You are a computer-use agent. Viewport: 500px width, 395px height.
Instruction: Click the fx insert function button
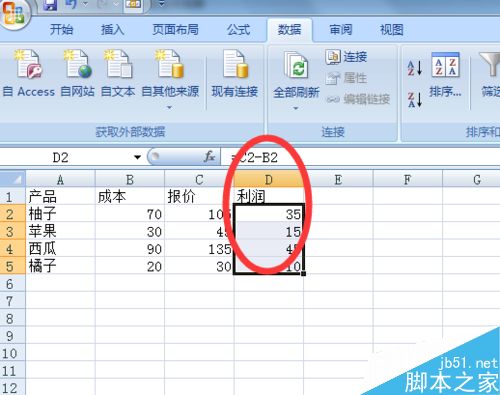click(x=210, y=156)
